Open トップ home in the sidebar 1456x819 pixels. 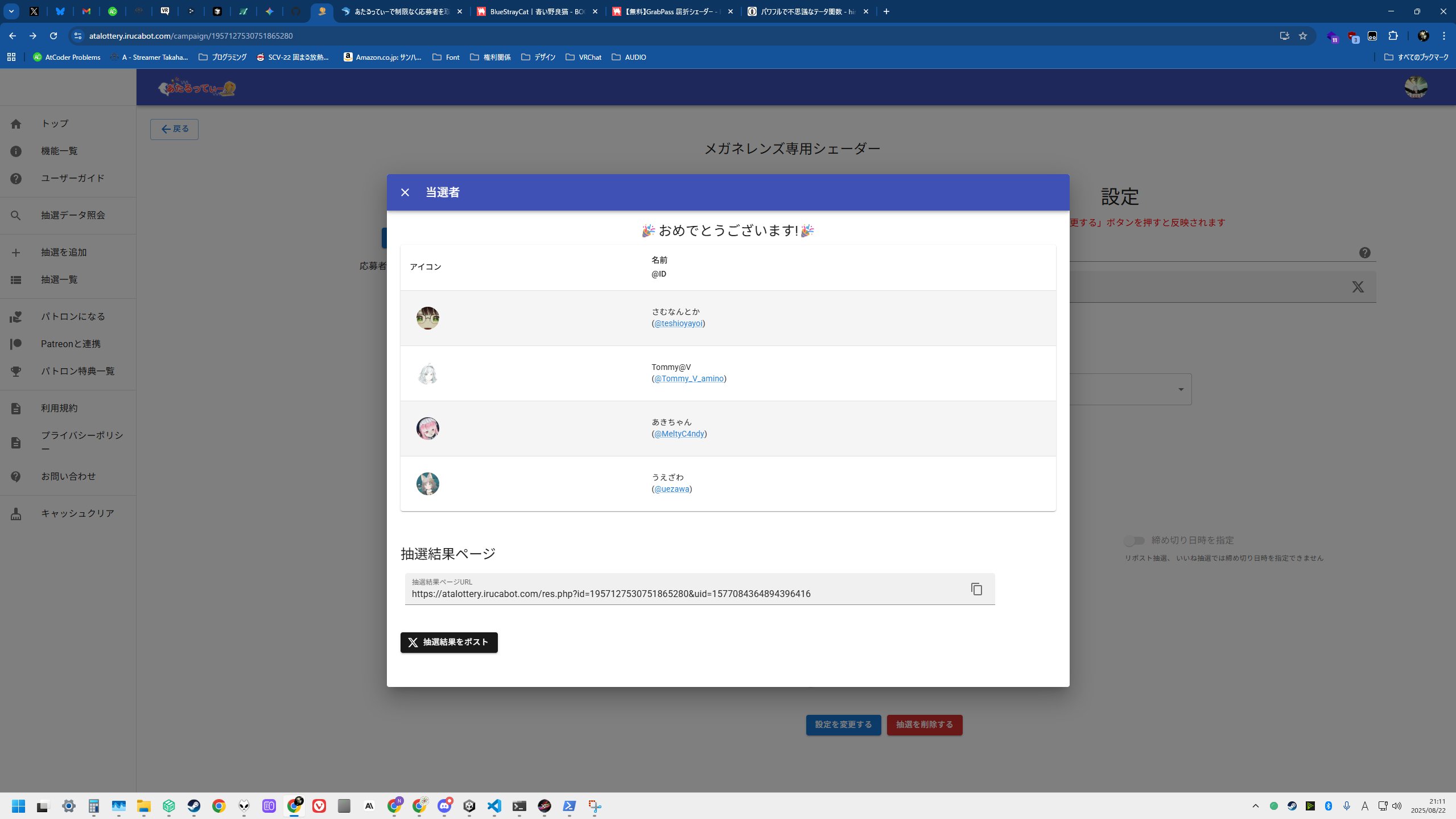click(55, 124)
